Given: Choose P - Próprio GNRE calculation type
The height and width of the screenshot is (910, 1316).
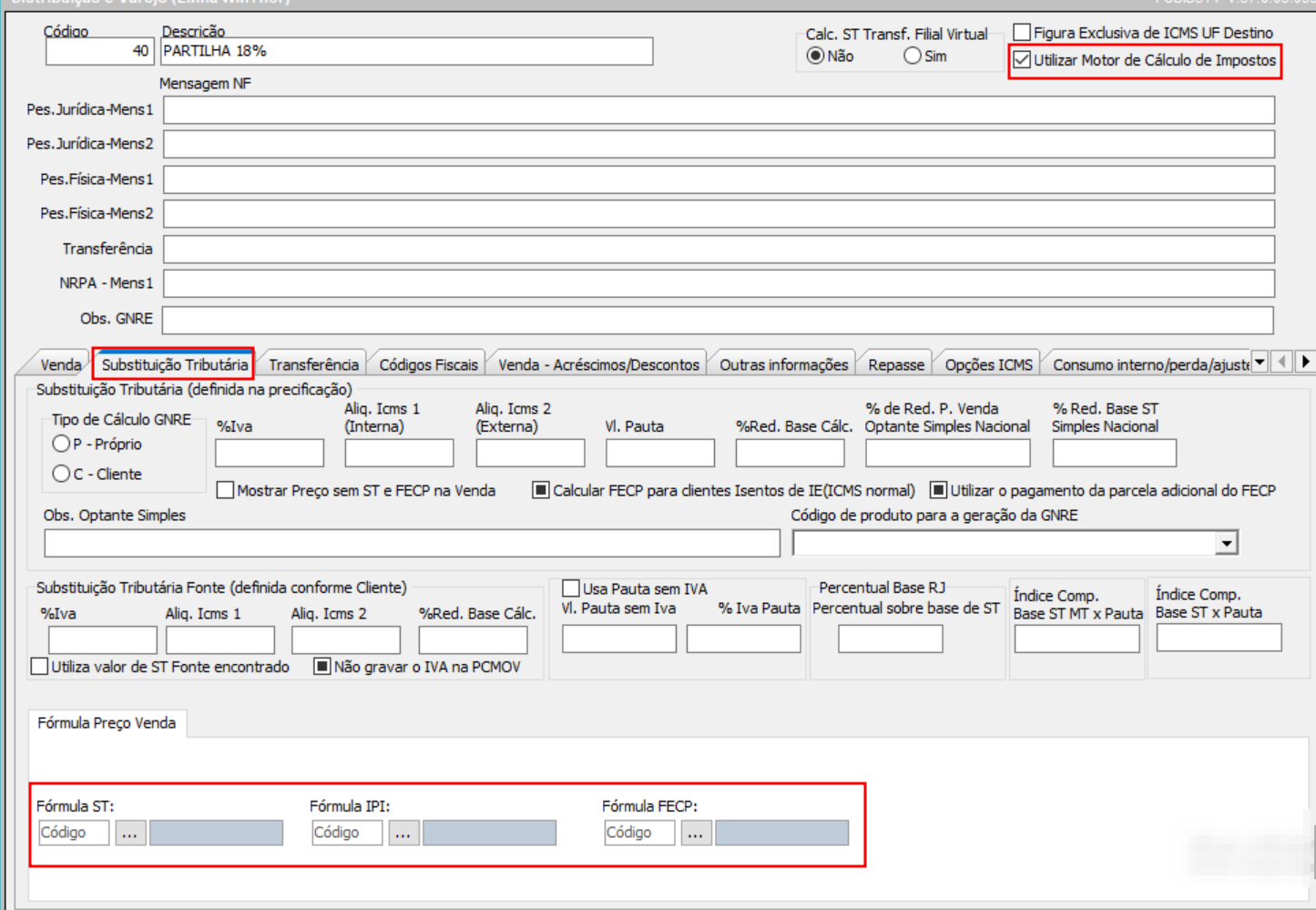Looking at the screenshot, I should 61,444.
